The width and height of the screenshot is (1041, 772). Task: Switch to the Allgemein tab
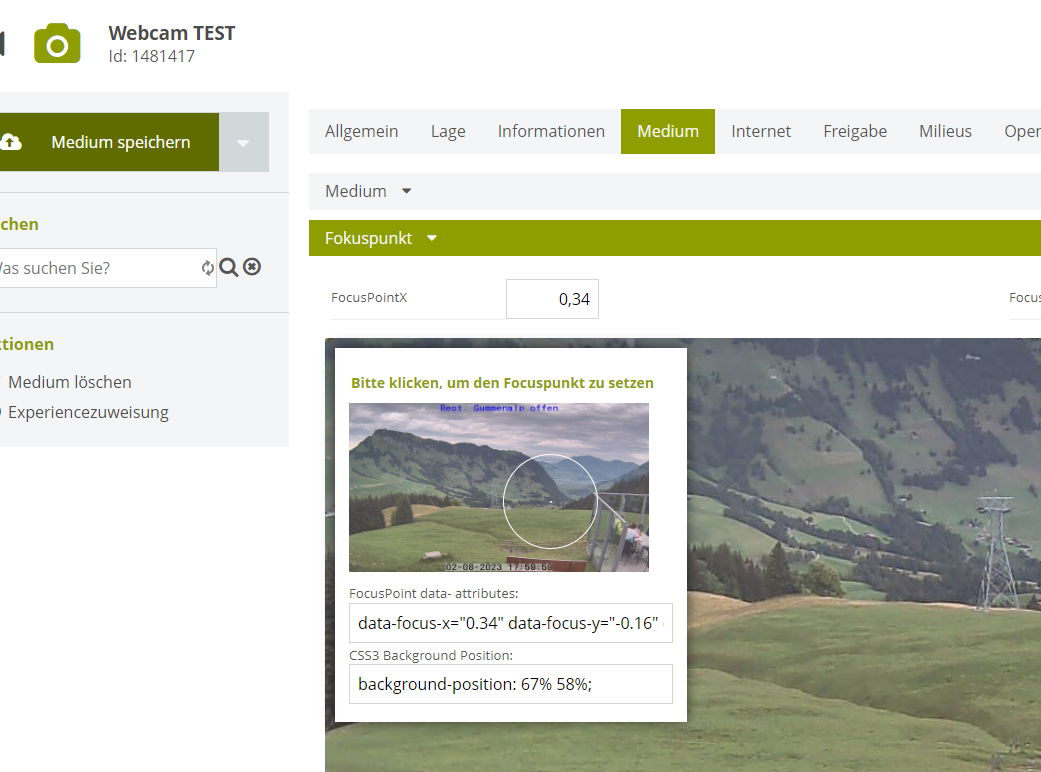[x=361, y=131]
